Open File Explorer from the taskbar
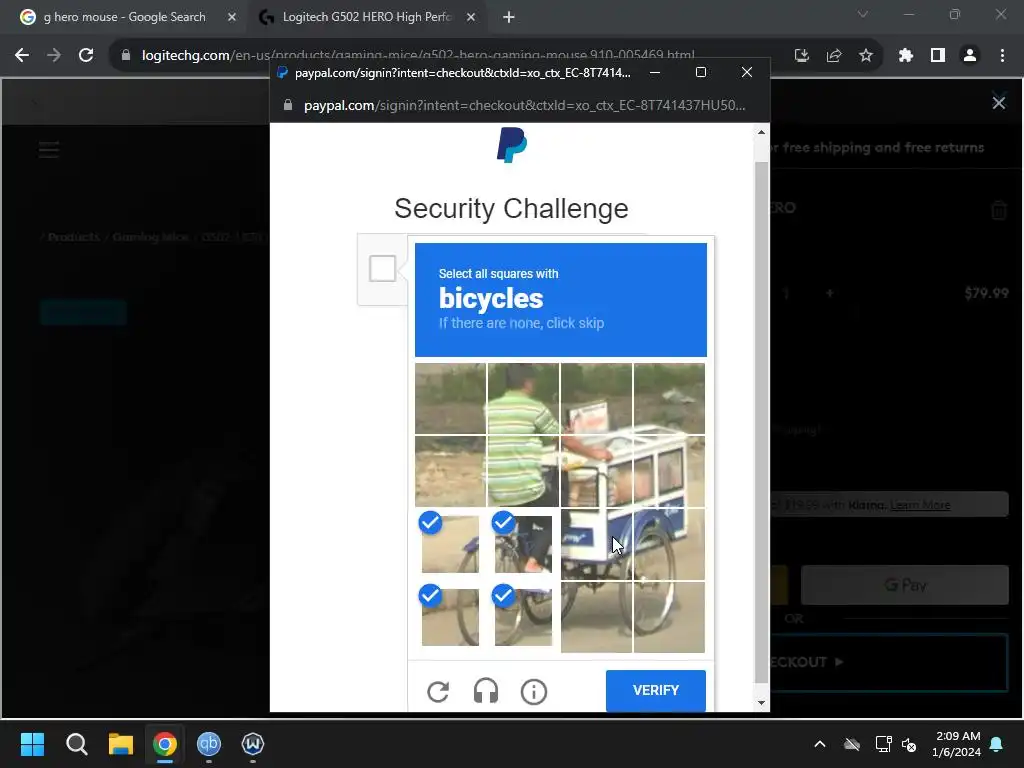 pyautogui.click(x=121, y=744)
